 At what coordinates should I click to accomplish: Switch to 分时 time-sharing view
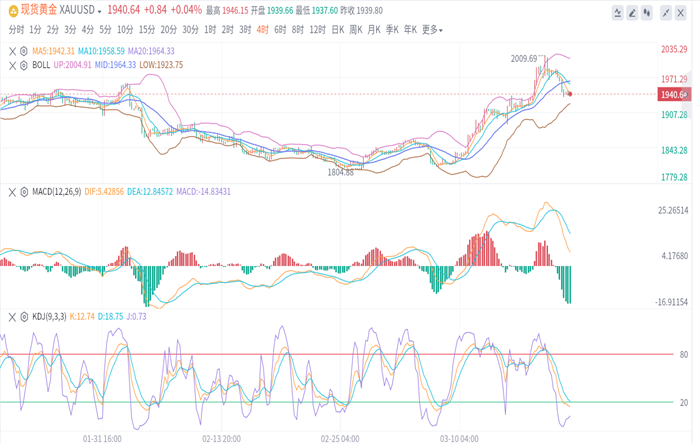(x=17, y=29)
